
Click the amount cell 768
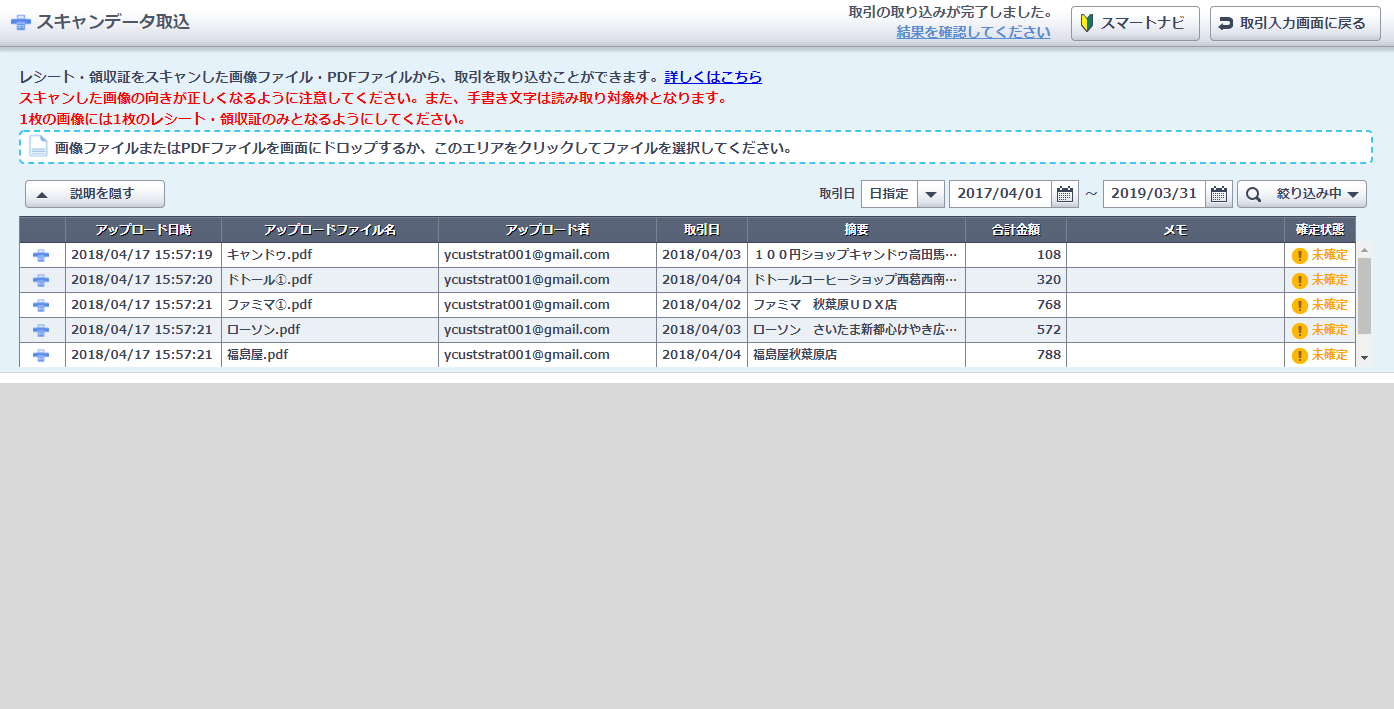(1016, 305)
